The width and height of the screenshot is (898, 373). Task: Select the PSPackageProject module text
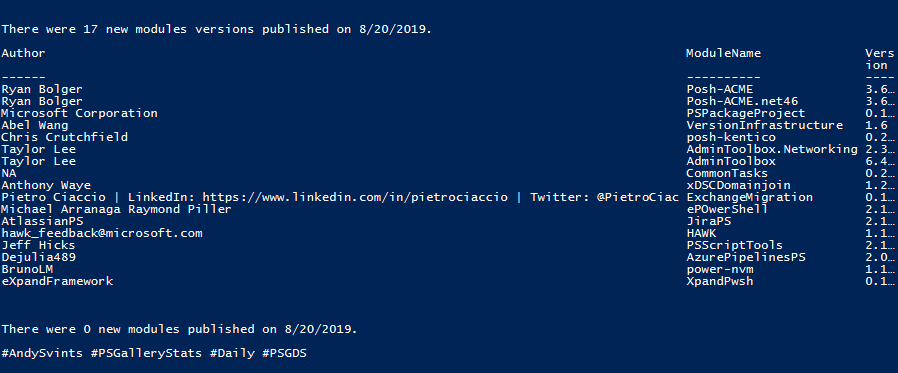[x=746, y=113]
